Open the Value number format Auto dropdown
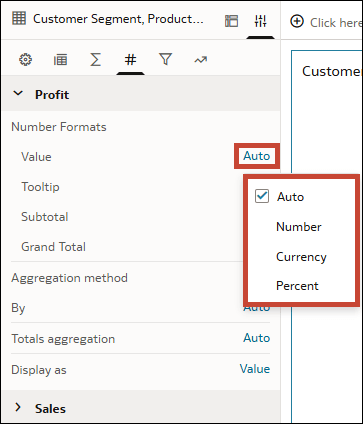This screenshot has width=363, height=424. (256, 156)
